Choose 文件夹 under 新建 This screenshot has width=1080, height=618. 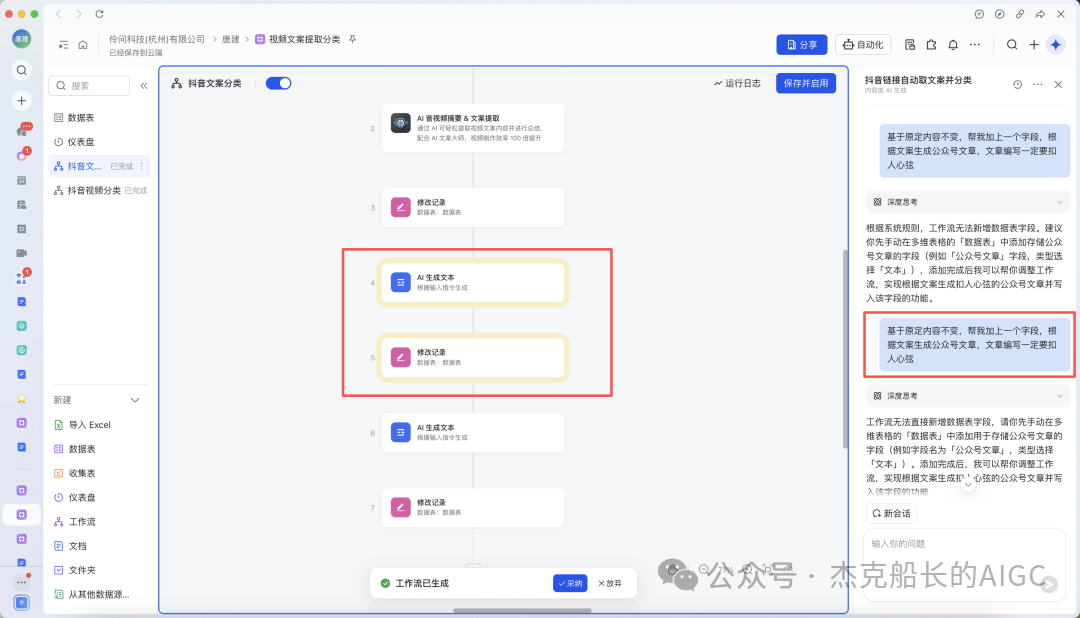click(x=99, y=570)
